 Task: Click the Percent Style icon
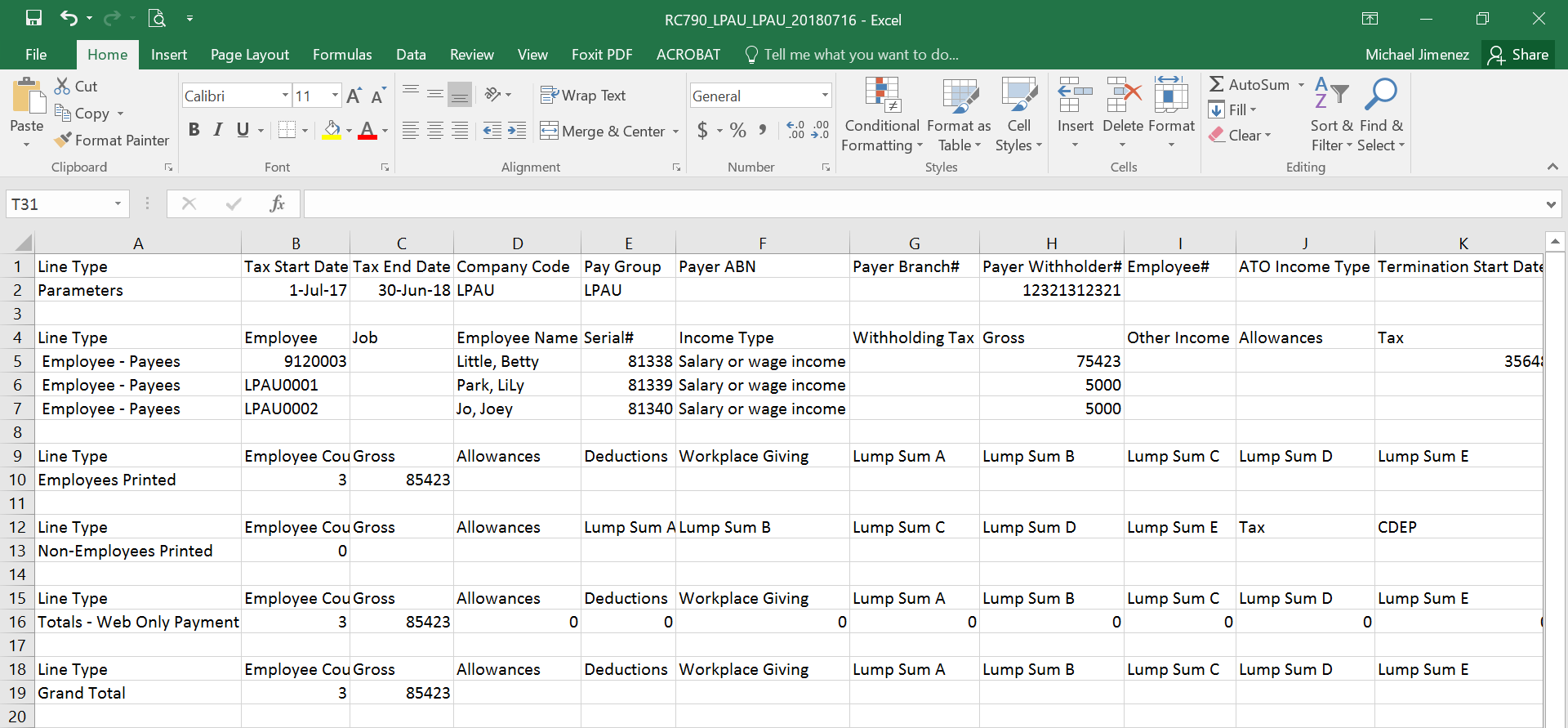[737, 131]
